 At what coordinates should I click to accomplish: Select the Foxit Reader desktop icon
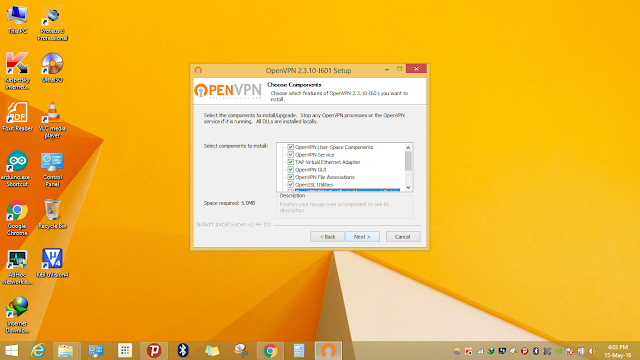[17, 116]
